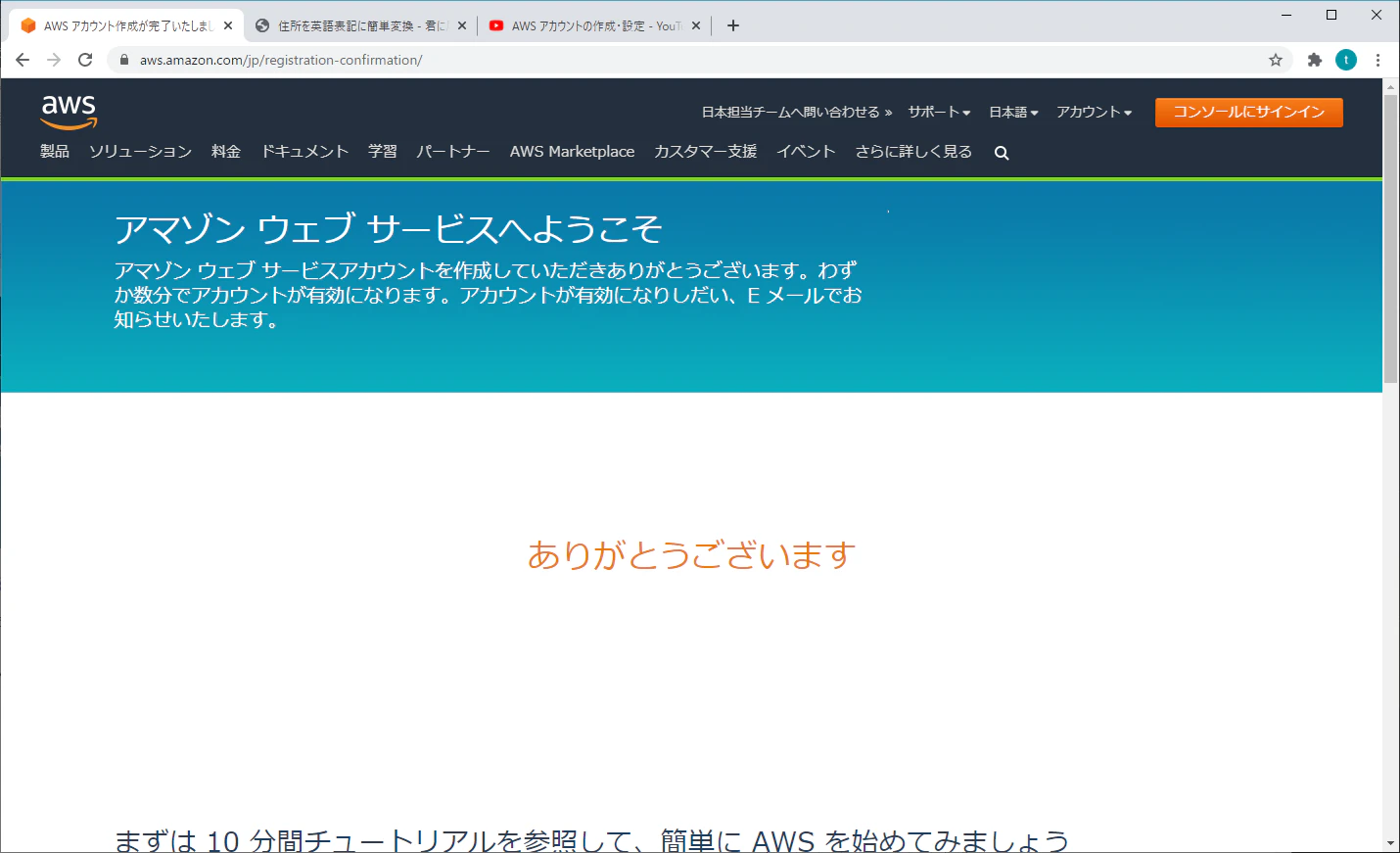The image size is (1400, 853).
Task: View site info via lock icon
Action: [124, 60]
